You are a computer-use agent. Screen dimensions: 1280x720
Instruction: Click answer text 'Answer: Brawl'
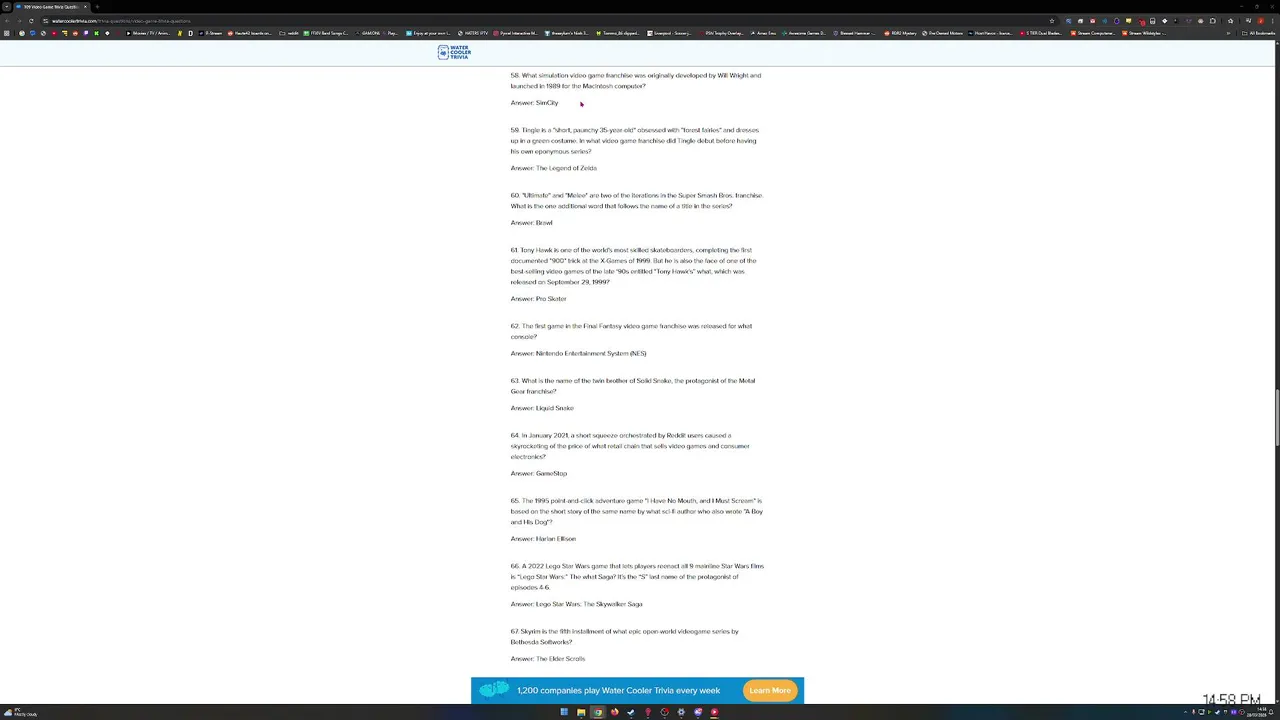531,223
